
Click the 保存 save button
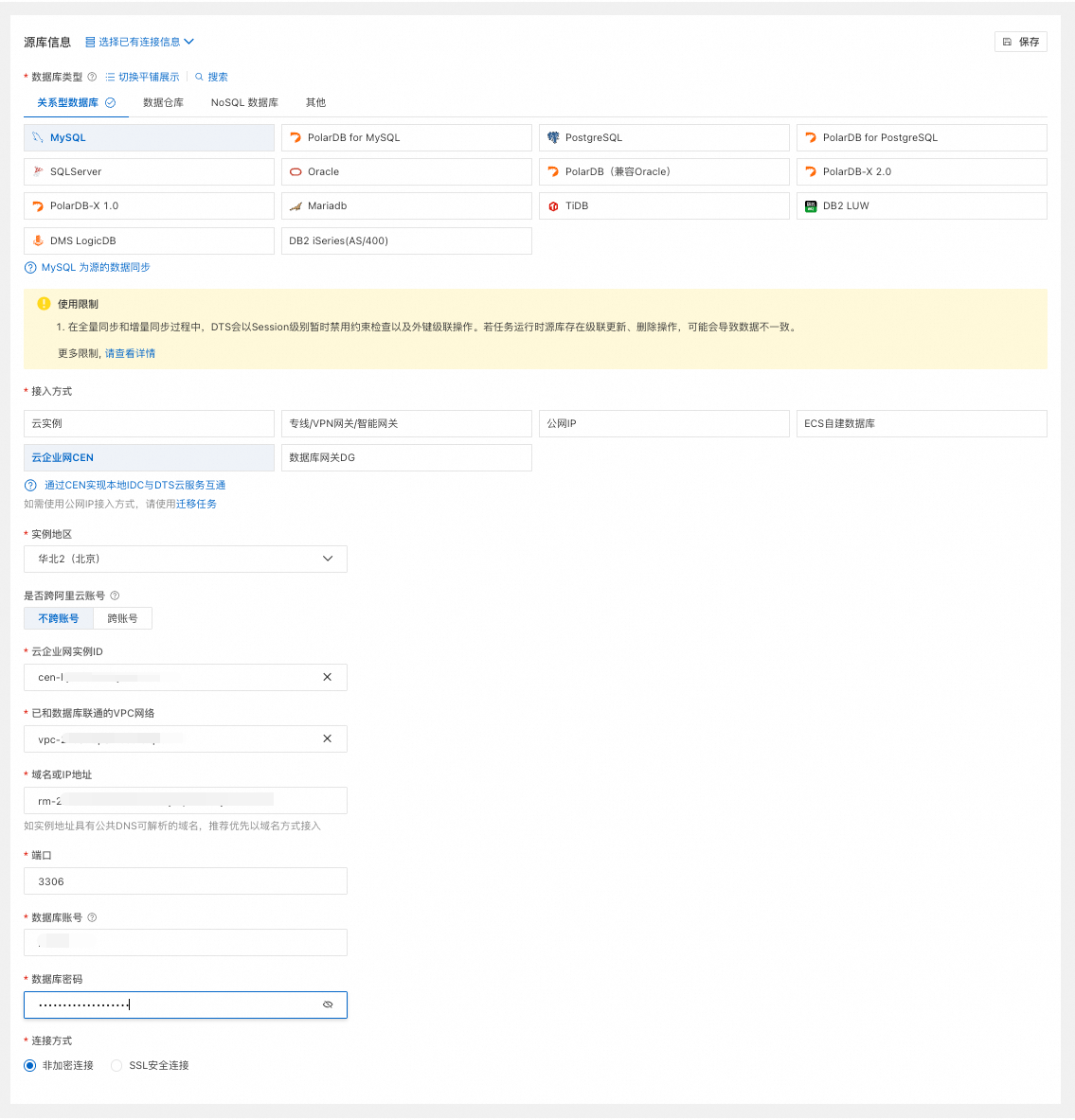(x=1021, y=43)
